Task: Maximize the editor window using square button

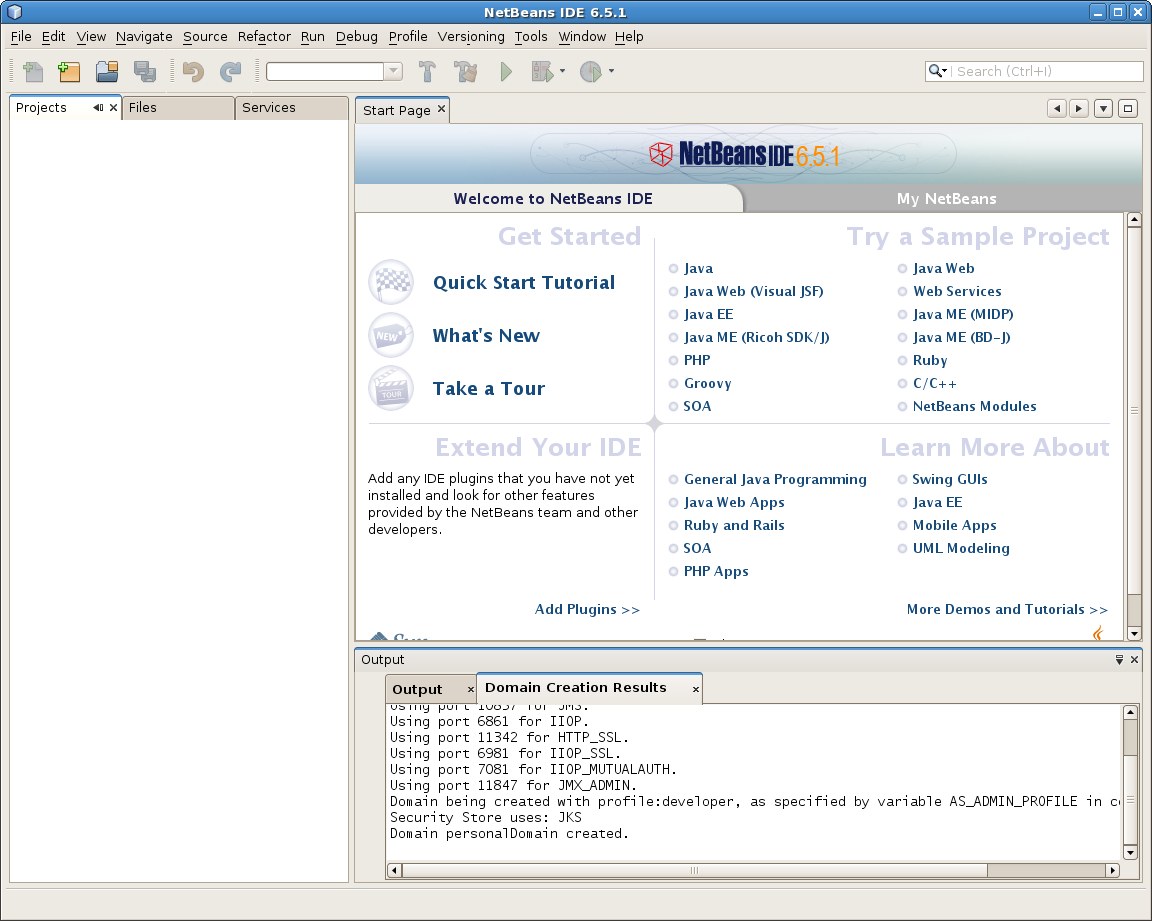Action: coord(1127,109)
